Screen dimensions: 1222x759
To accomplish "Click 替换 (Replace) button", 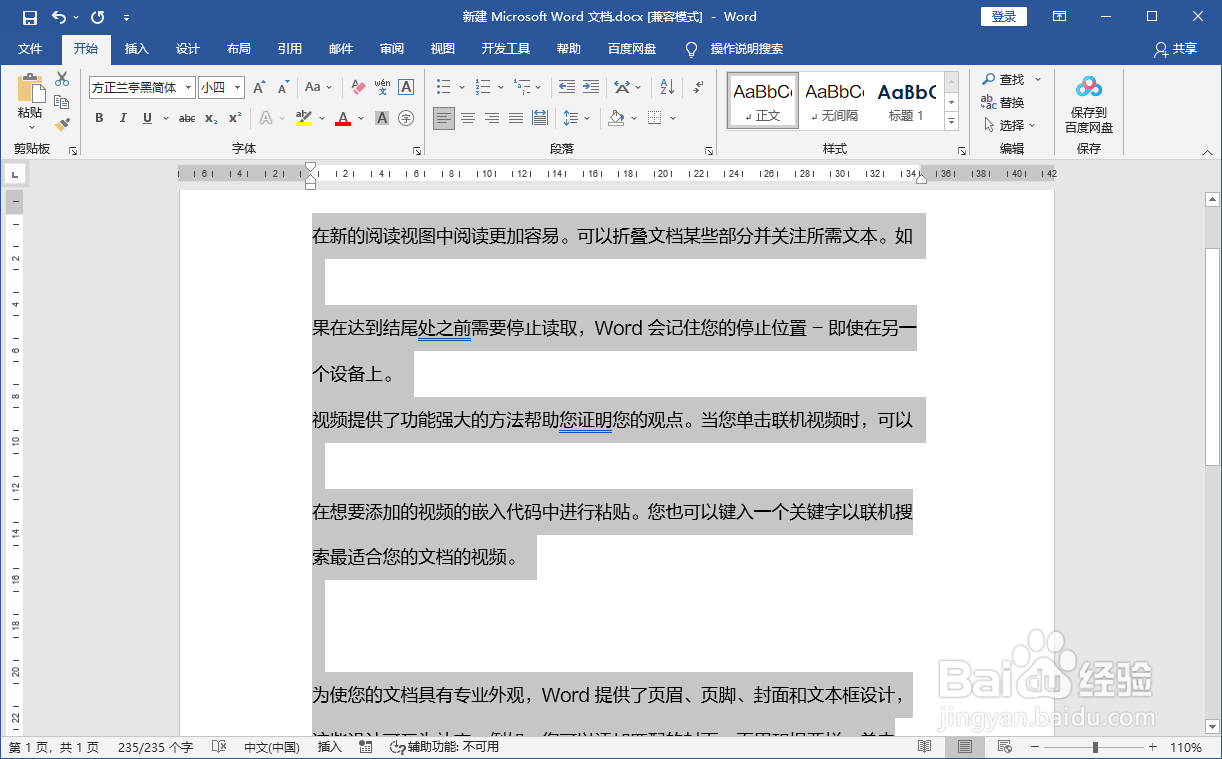I will coord(1003,102).
